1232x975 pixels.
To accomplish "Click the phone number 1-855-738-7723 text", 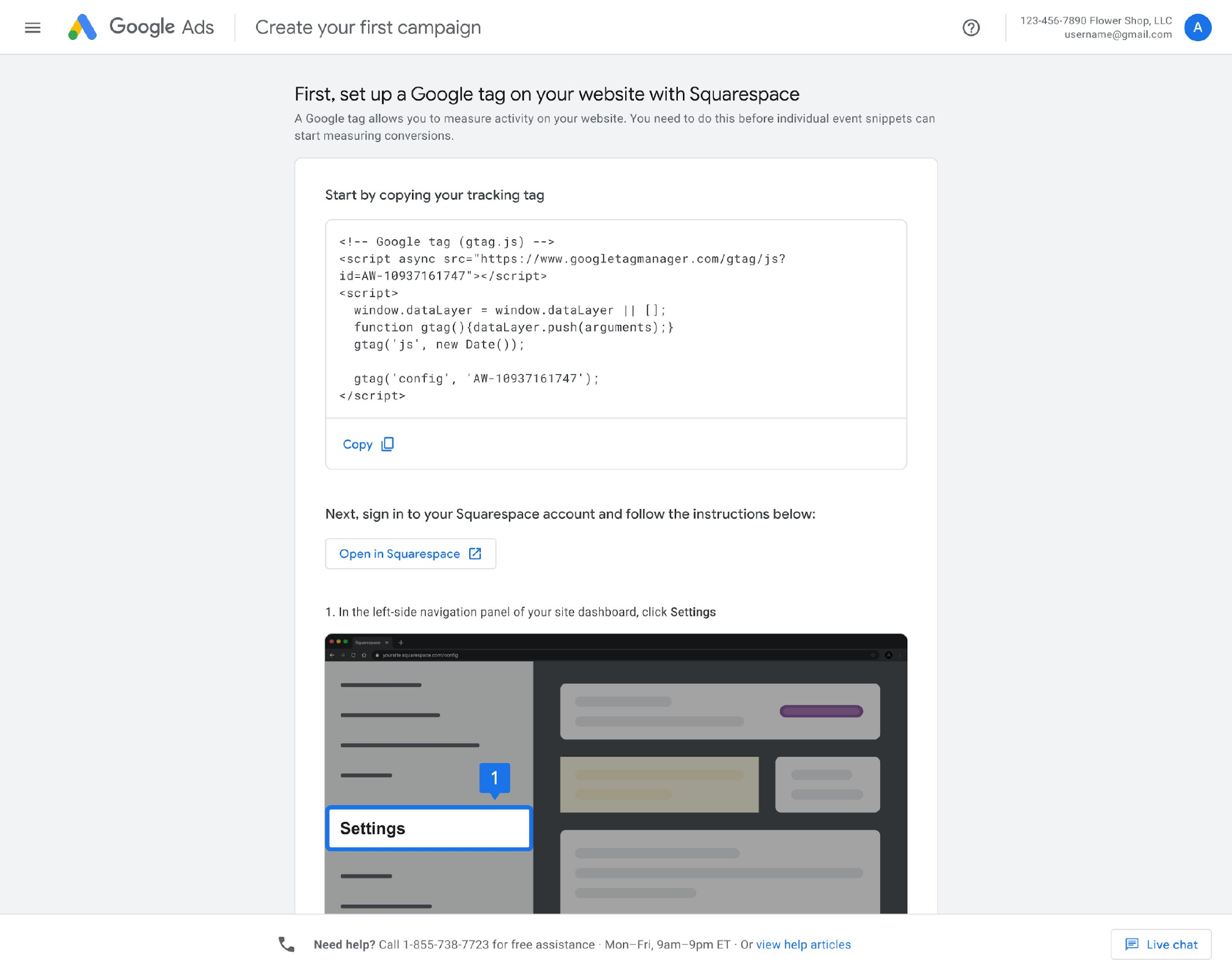I will [x=446, y=944].
